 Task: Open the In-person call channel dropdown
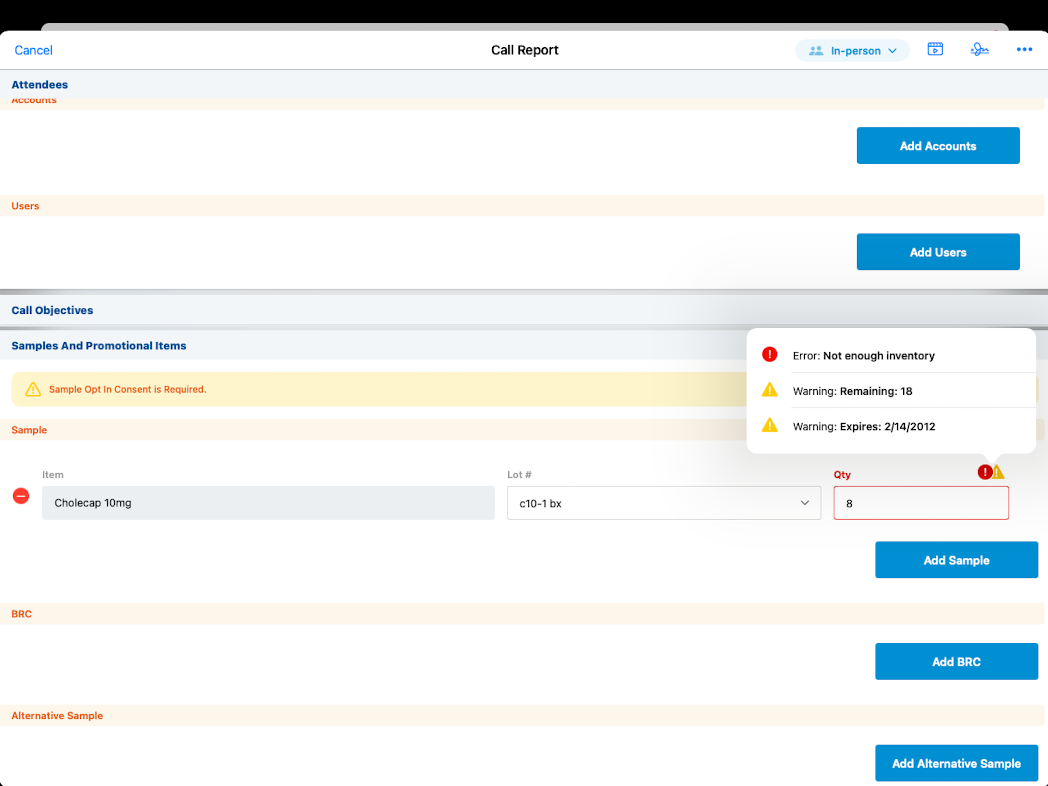[x=852, y=50]
